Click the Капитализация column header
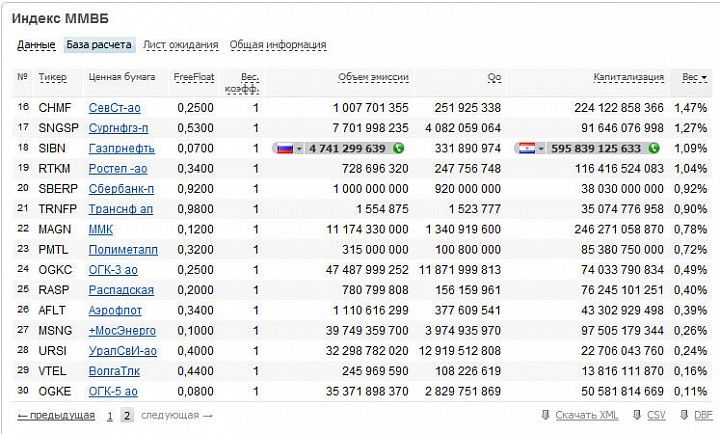 (x=629, y=77)
